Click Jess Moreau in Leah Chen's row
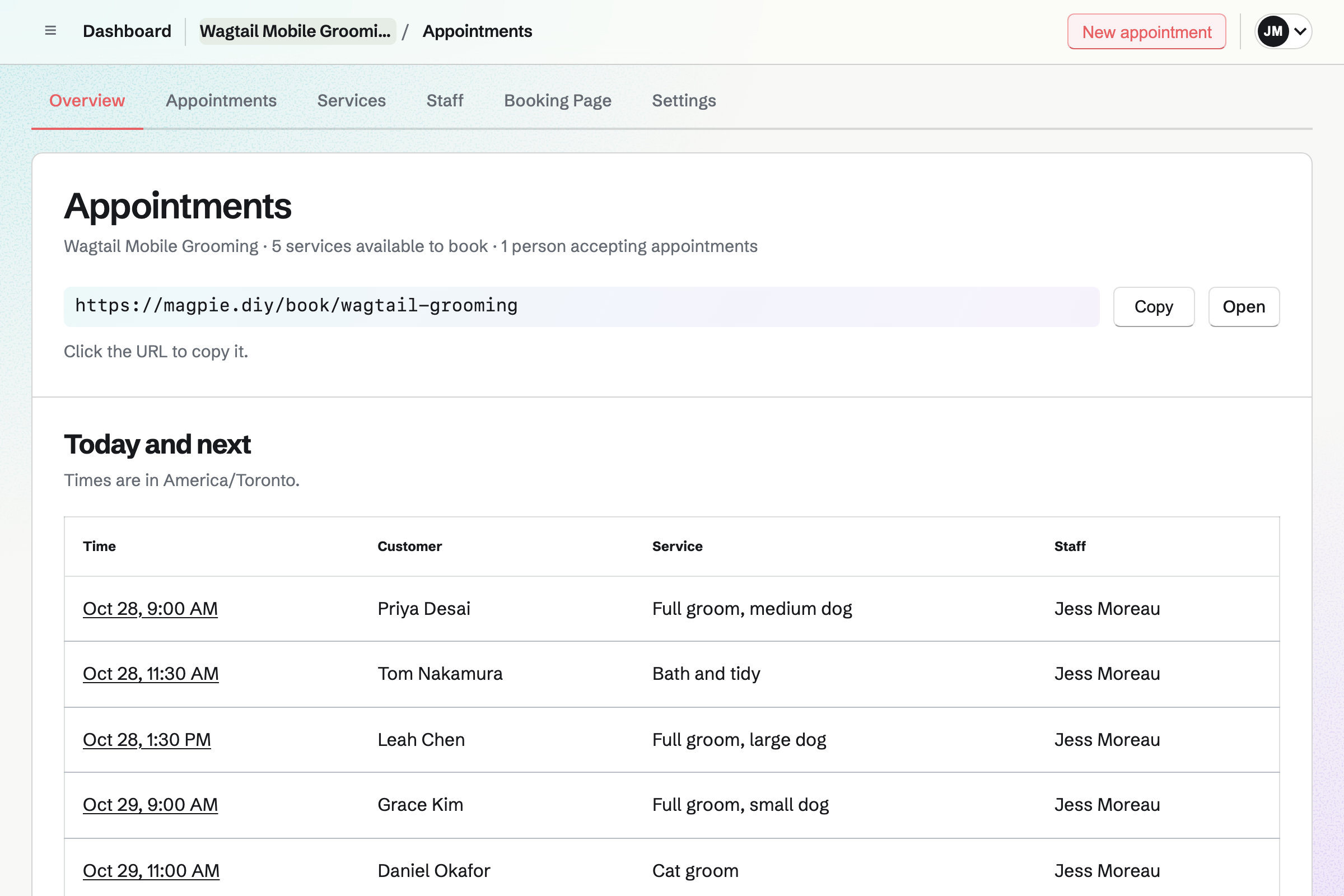 point(1107,739)
